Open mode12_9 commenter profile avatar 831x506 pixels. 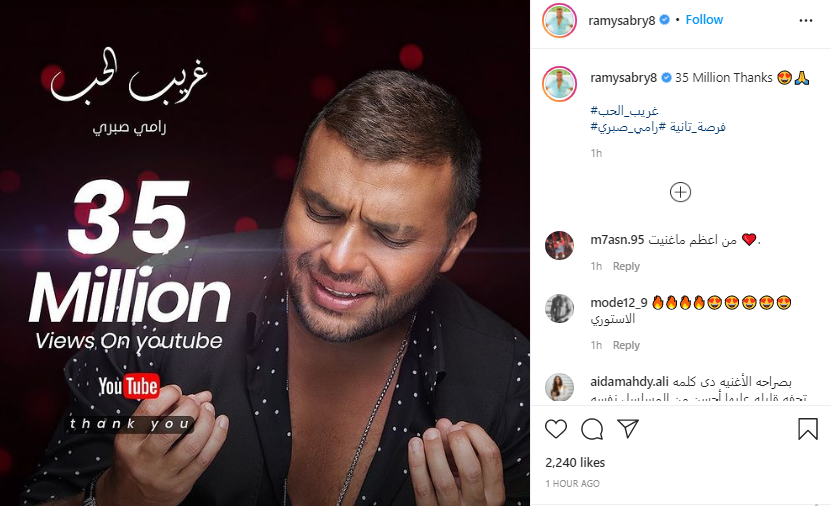(x=559, y=308)
